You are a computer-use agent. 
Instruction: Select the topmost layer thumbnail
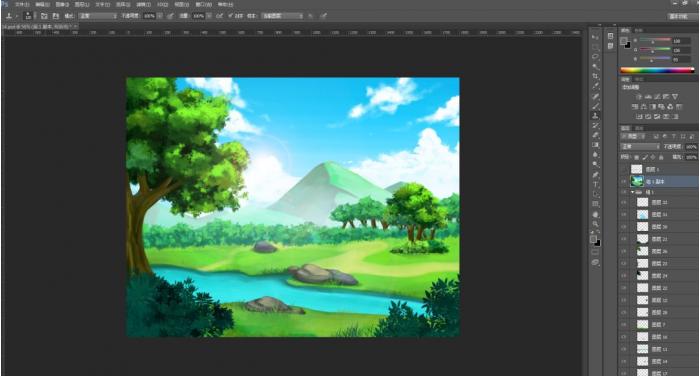(x=636, y=169)
